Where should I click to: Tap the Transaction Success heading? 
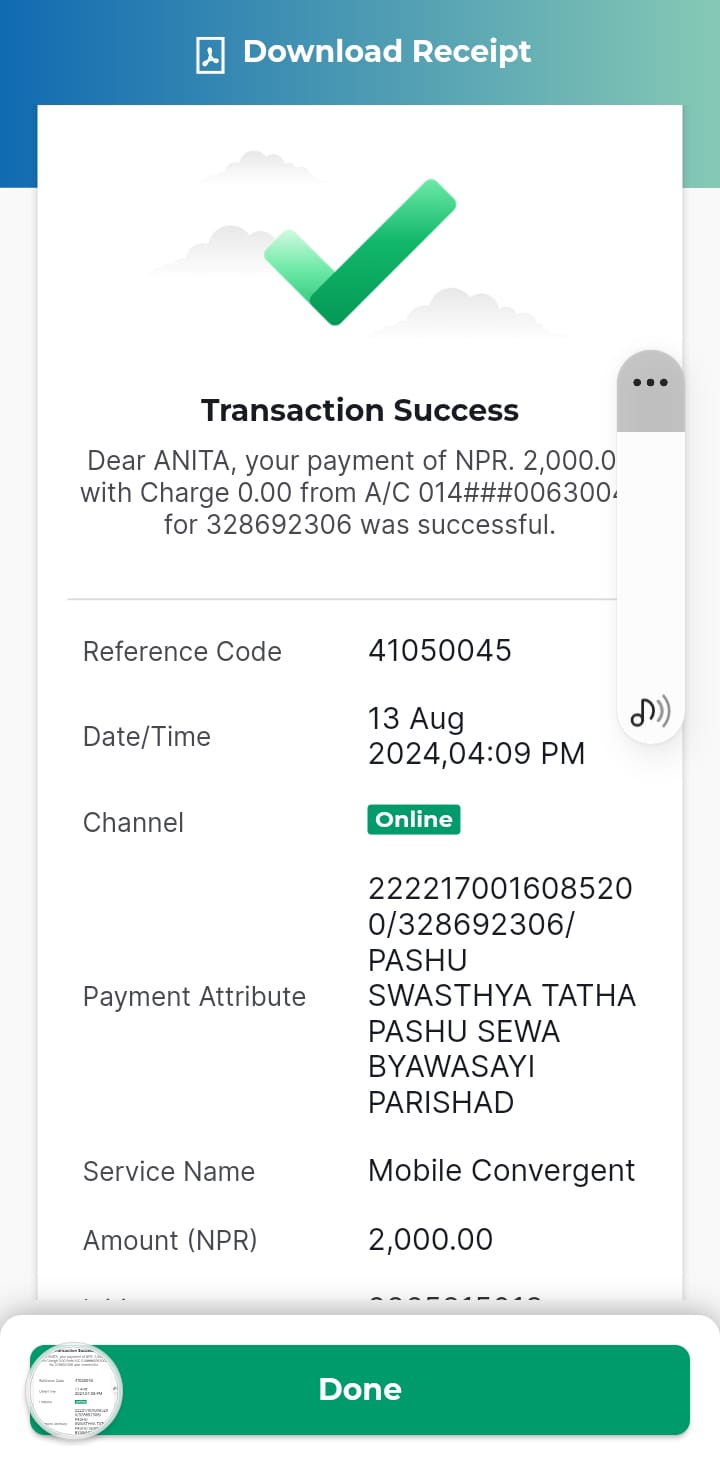360,410
